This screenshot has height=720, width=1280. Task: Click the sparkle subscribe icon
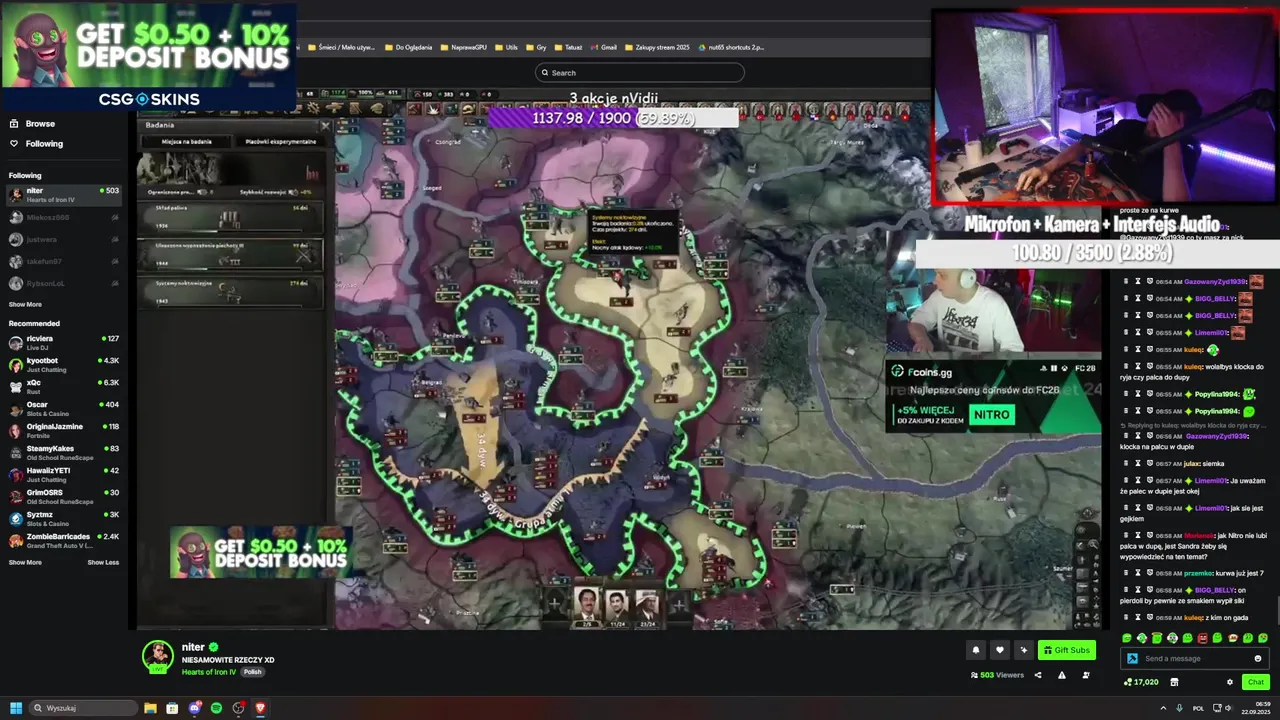click(x=1023, y=650)
